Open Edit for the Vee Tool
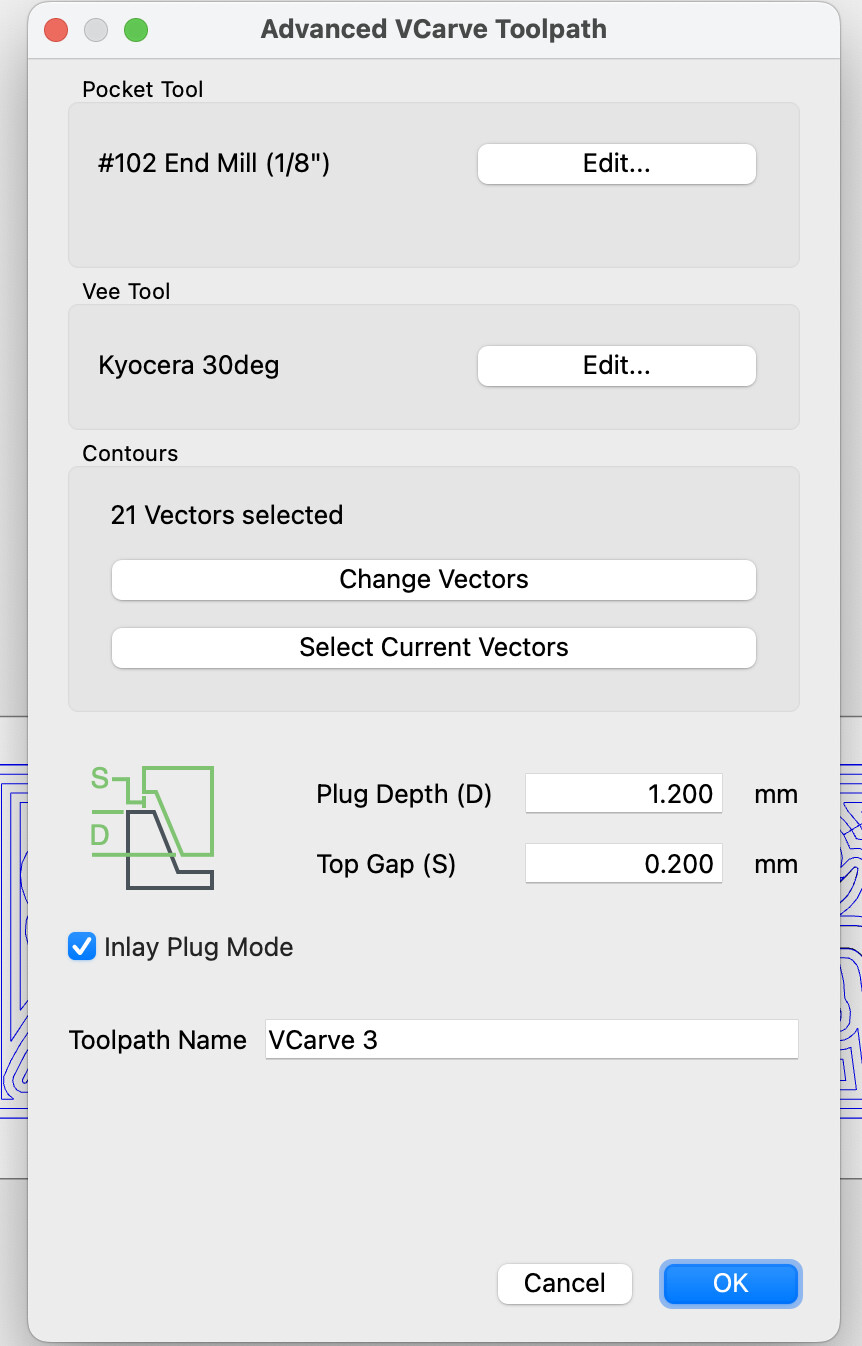The image size is (862, 1346). click(616, 366)
